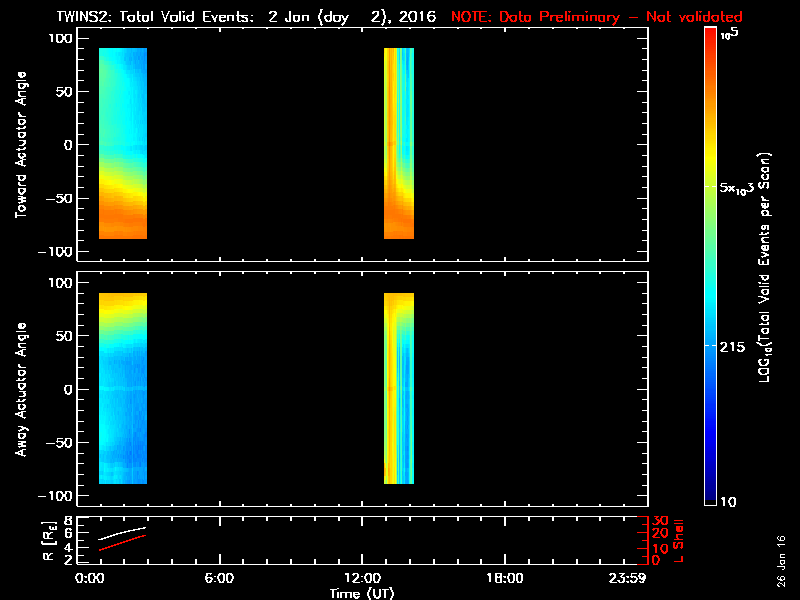Click the 12:00 time tick label
Image resolution: width=800 pixels, height=600 pixels.
(x=362, y=579)
